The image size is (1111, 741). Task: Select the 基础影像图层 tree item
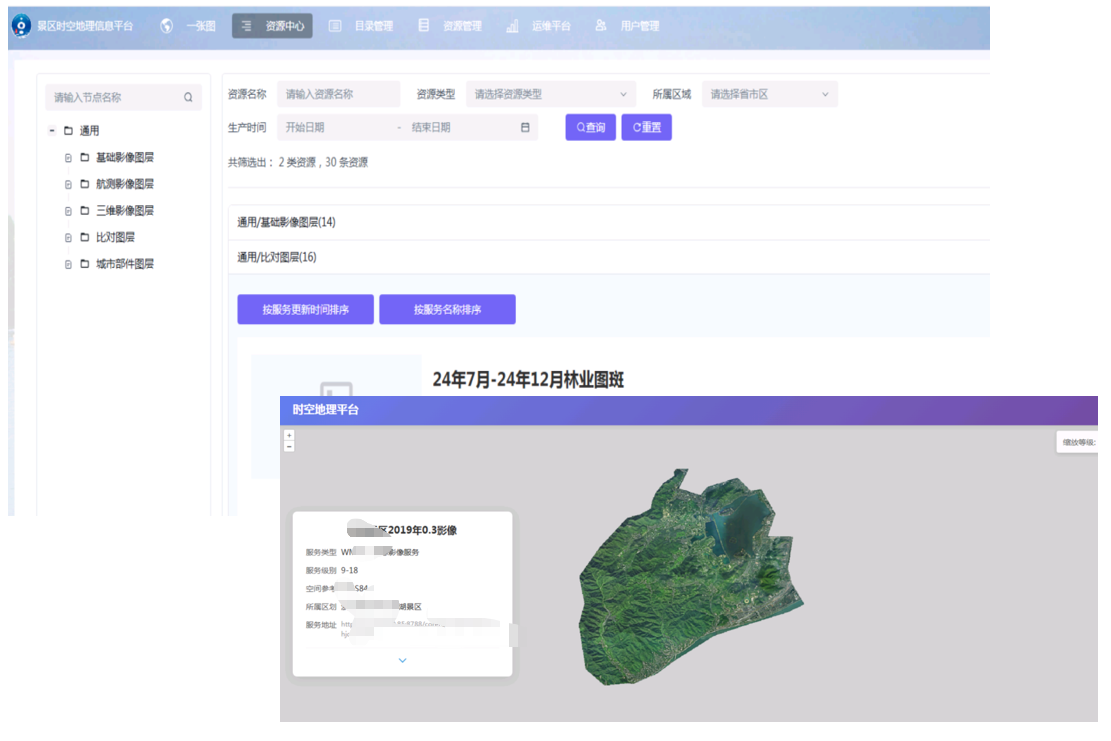pos(125,157)
